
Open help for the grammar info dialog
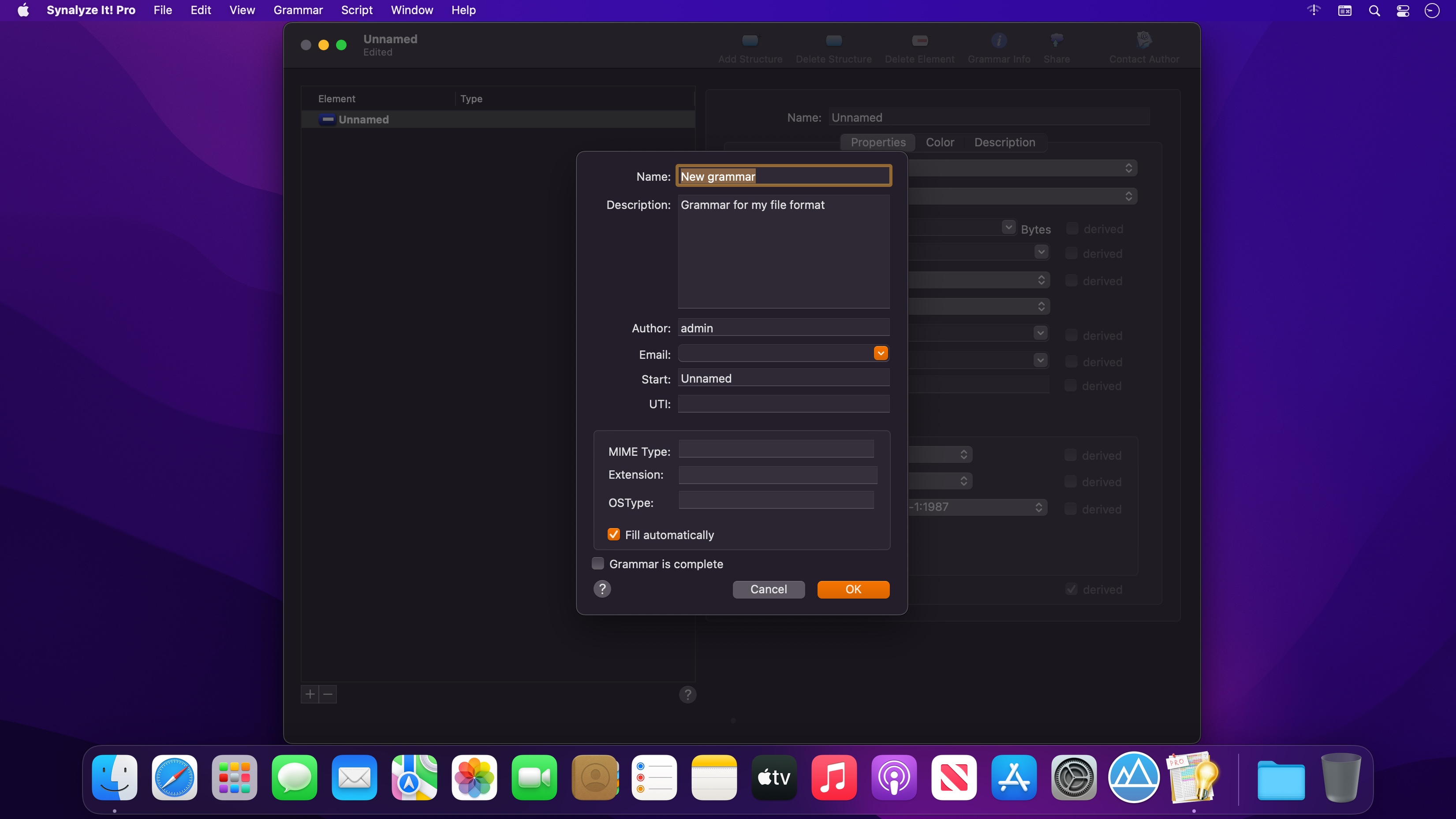[602, 589]
